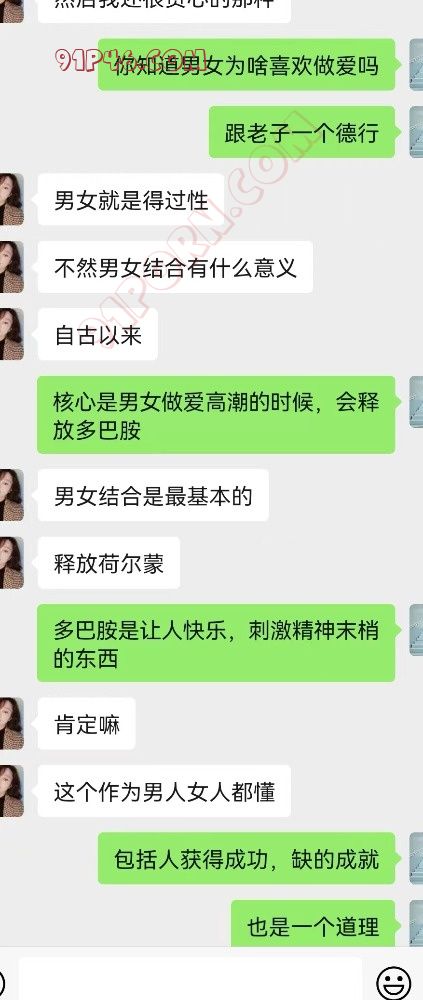The image size is (423, 1000).
Task: Select the '肯定嘛' message bubble
Action: coord(86,723)
